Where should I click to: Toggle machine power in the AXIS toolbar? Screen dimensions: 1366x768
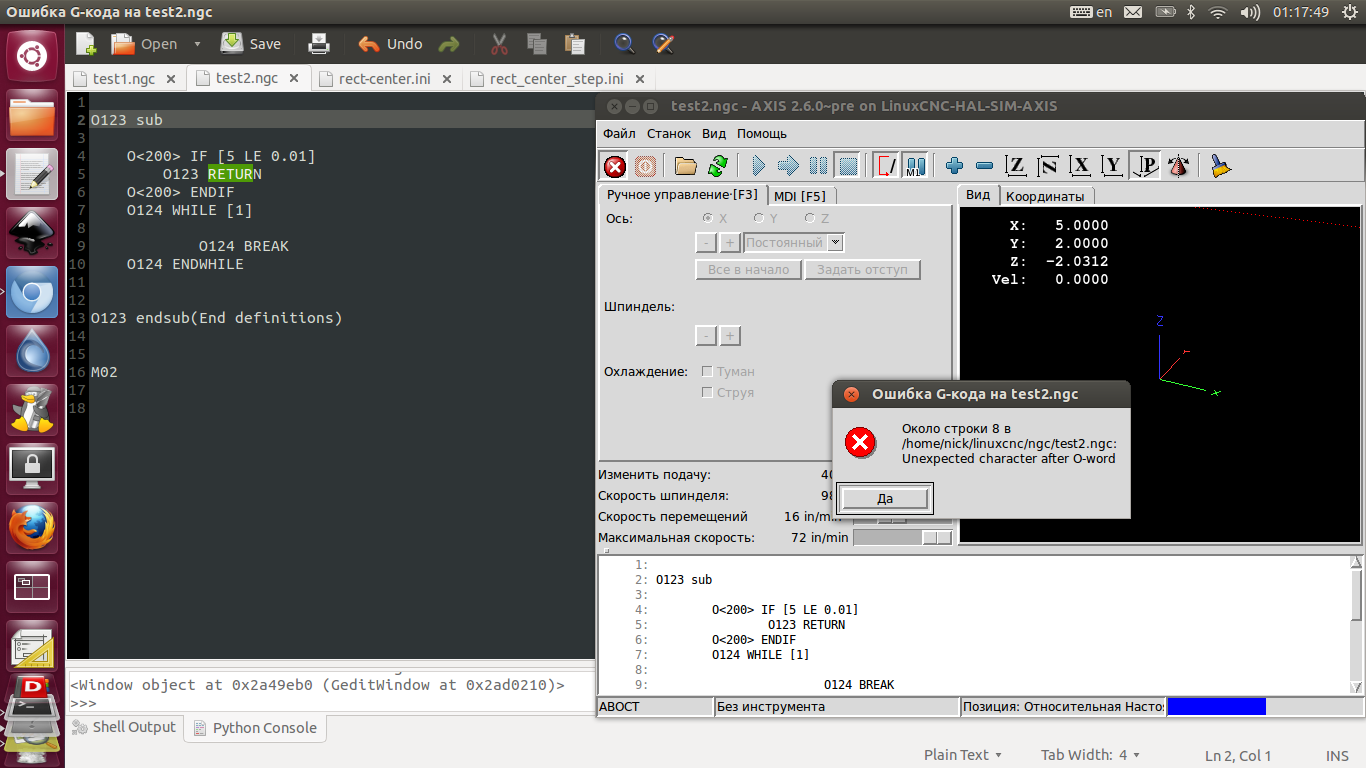[645, 166]
